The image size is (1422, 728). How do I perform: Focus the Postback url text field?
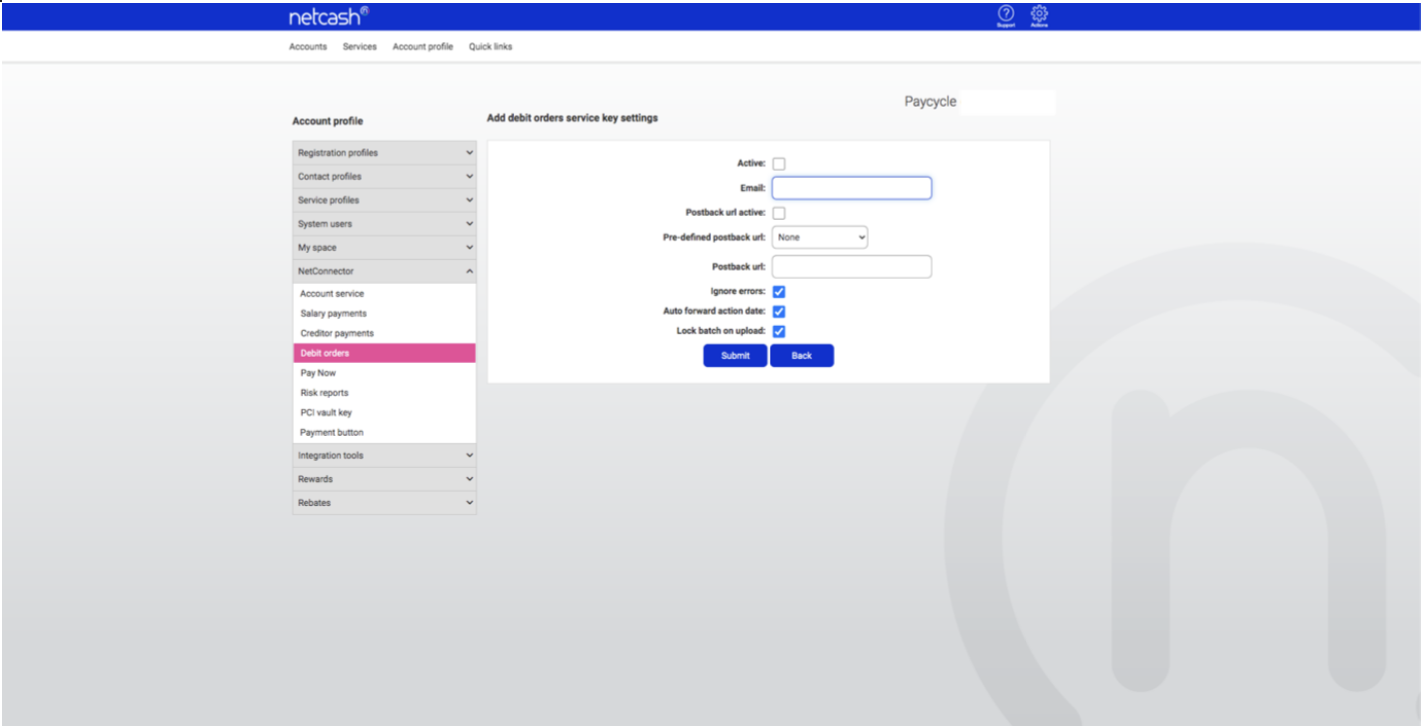(852, 267)
